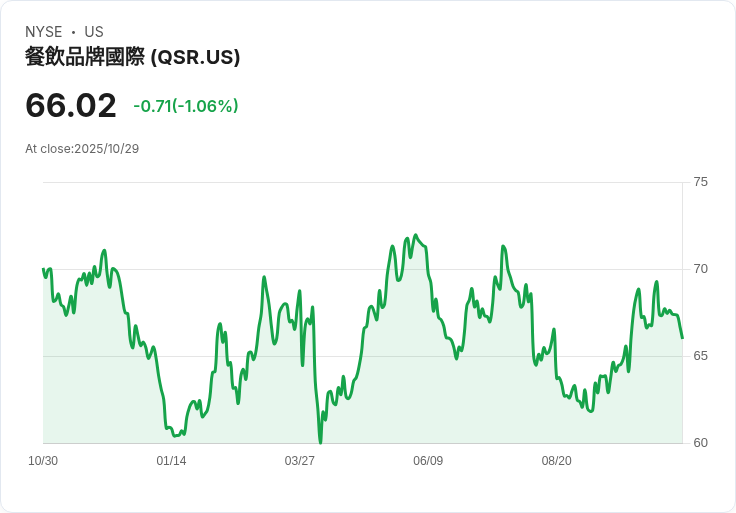Click the 60 price axis label
This screenshot has width=736, height=513.
(700, 443)
